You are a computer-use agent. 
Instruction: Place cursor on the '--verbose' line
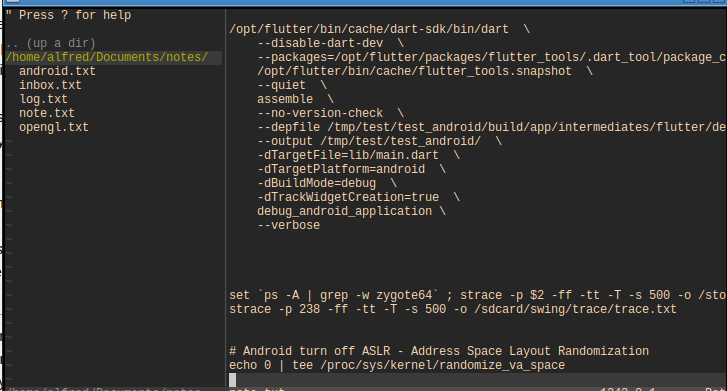[288, 225]
